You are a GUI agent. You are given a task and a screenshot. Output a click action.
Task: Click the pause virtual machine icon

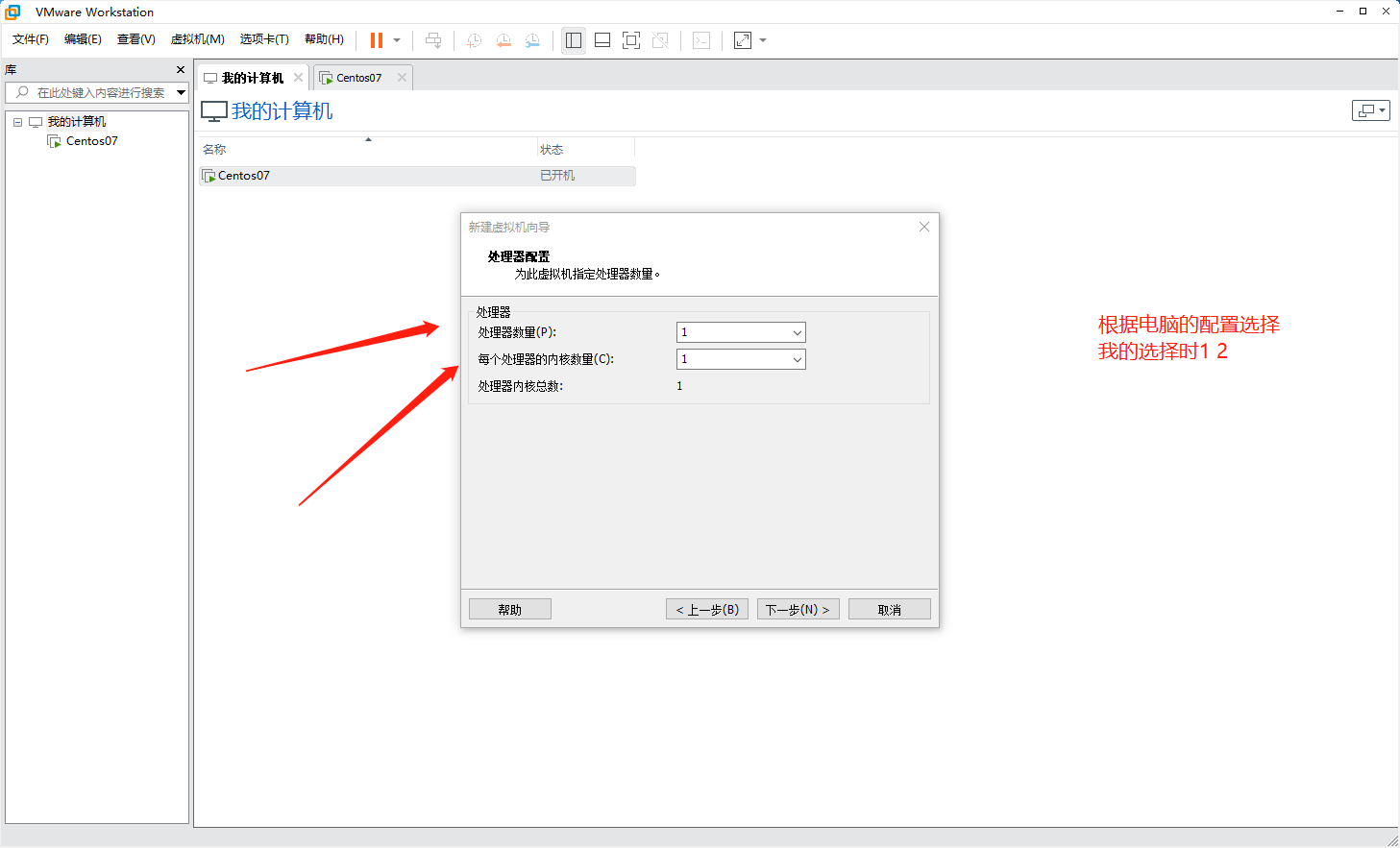(x=377, y=40)
